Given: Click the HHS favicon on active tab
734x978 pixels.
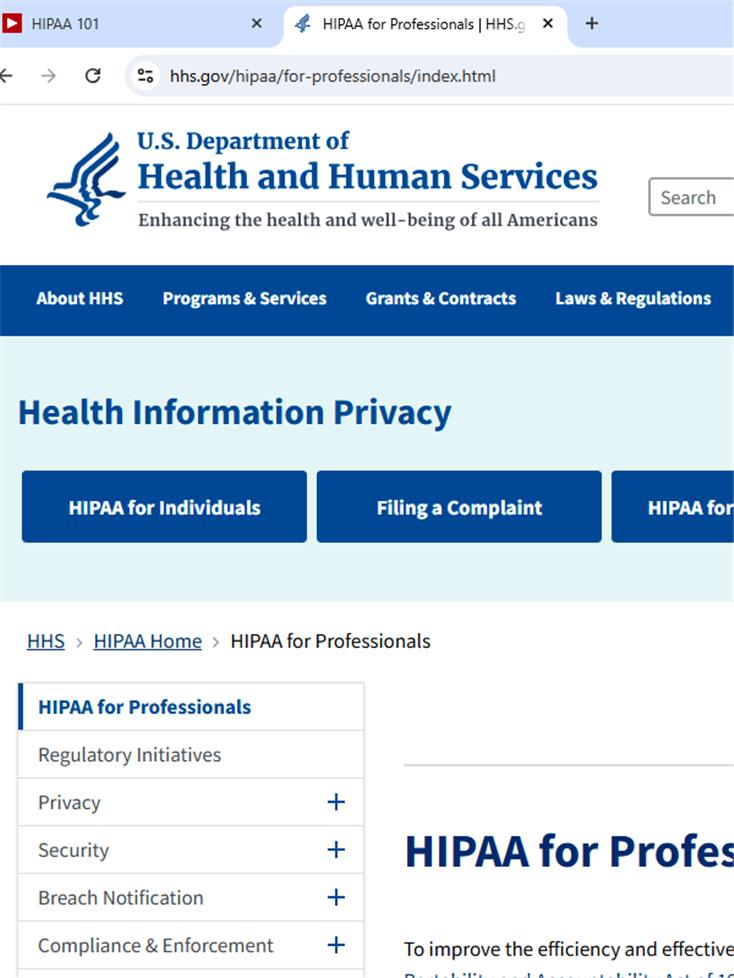Looking at the screenshot, I should pyautogui.click(x=303, y=24).
